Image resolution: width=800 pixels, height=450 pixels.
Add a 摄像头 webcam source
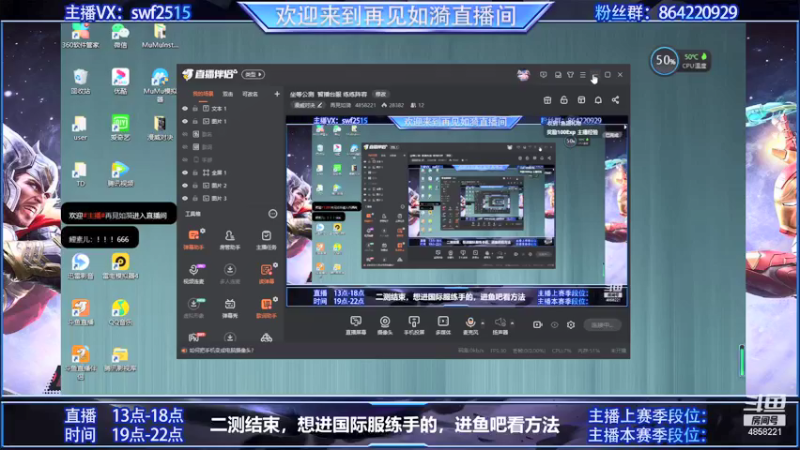(x=385, y=325)
